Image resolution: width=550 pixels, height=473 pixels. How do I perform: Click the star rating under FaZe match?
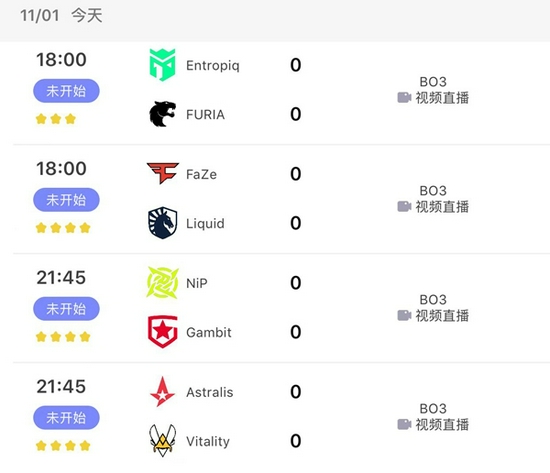pyautogui.click(x=63, y=228)
